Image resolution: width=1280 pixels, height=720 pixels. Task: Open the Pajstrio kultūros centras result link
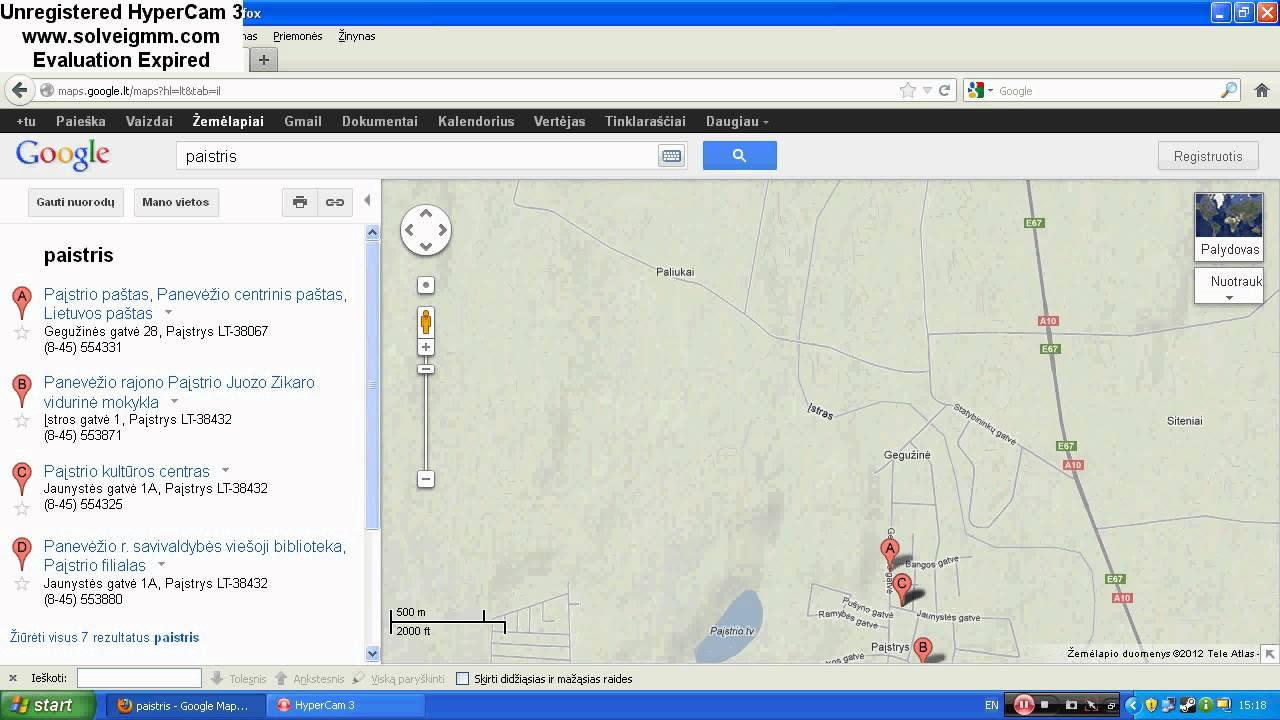pos(127,471)
